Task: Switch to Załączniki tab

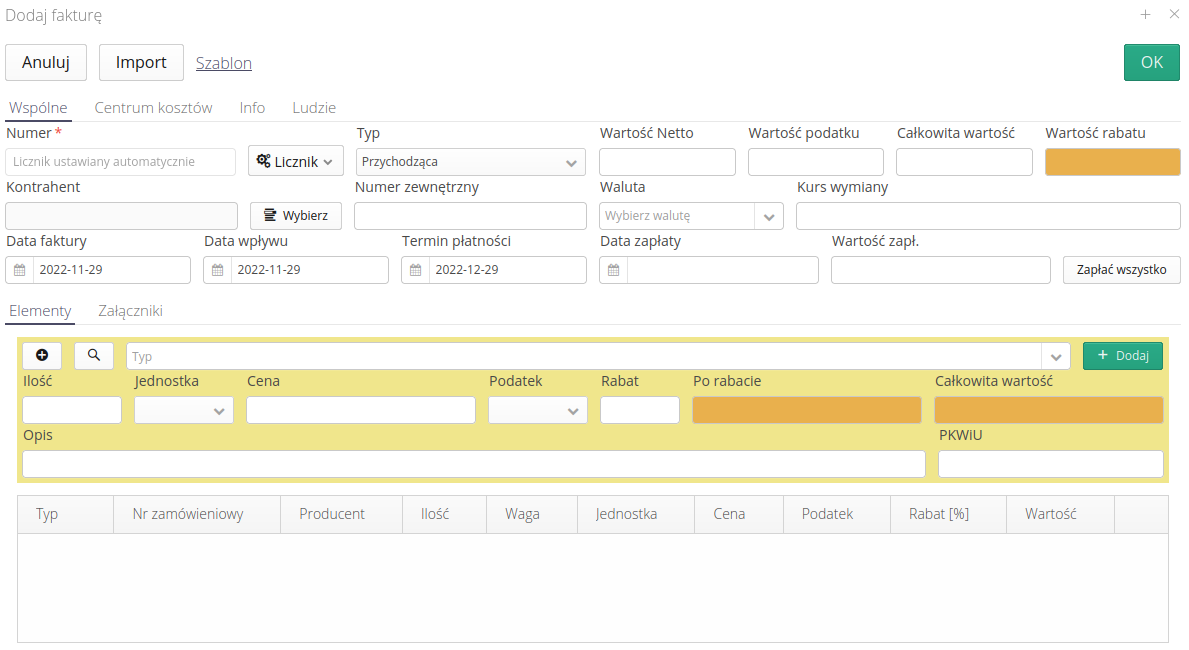Action: [130, 311]
